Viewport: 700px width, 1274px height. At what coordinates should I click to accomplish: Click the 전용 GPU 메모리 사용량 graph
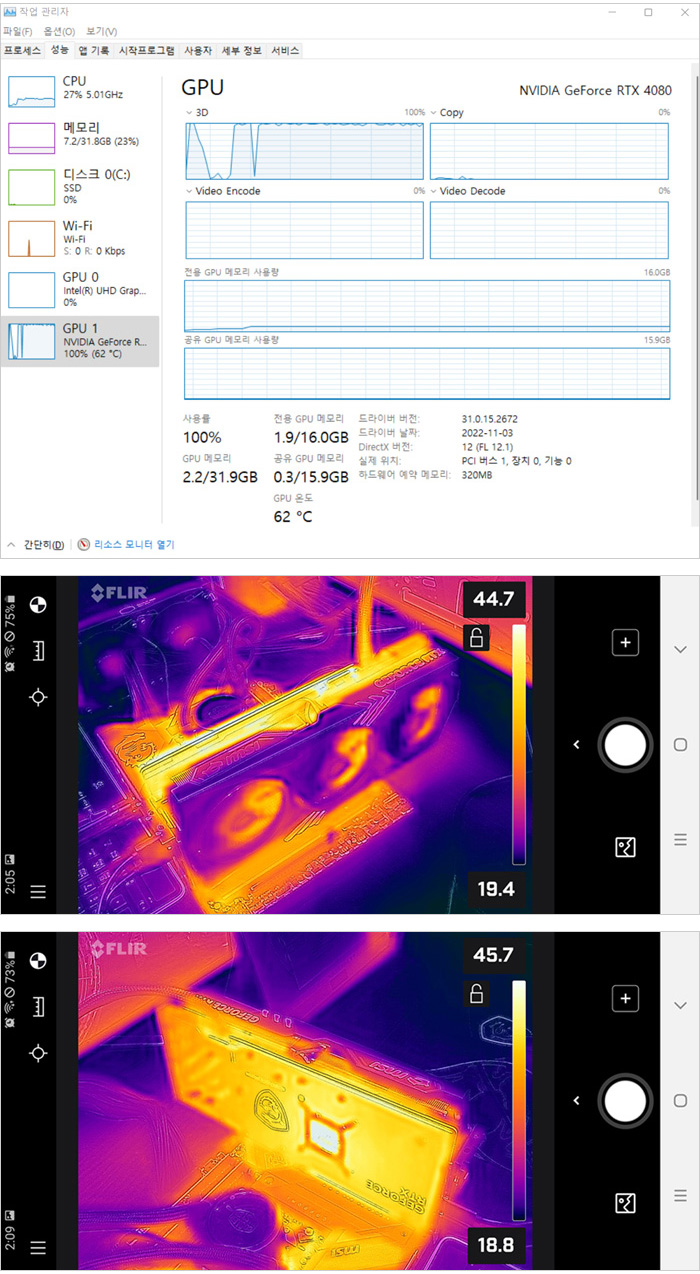(427, 305)
